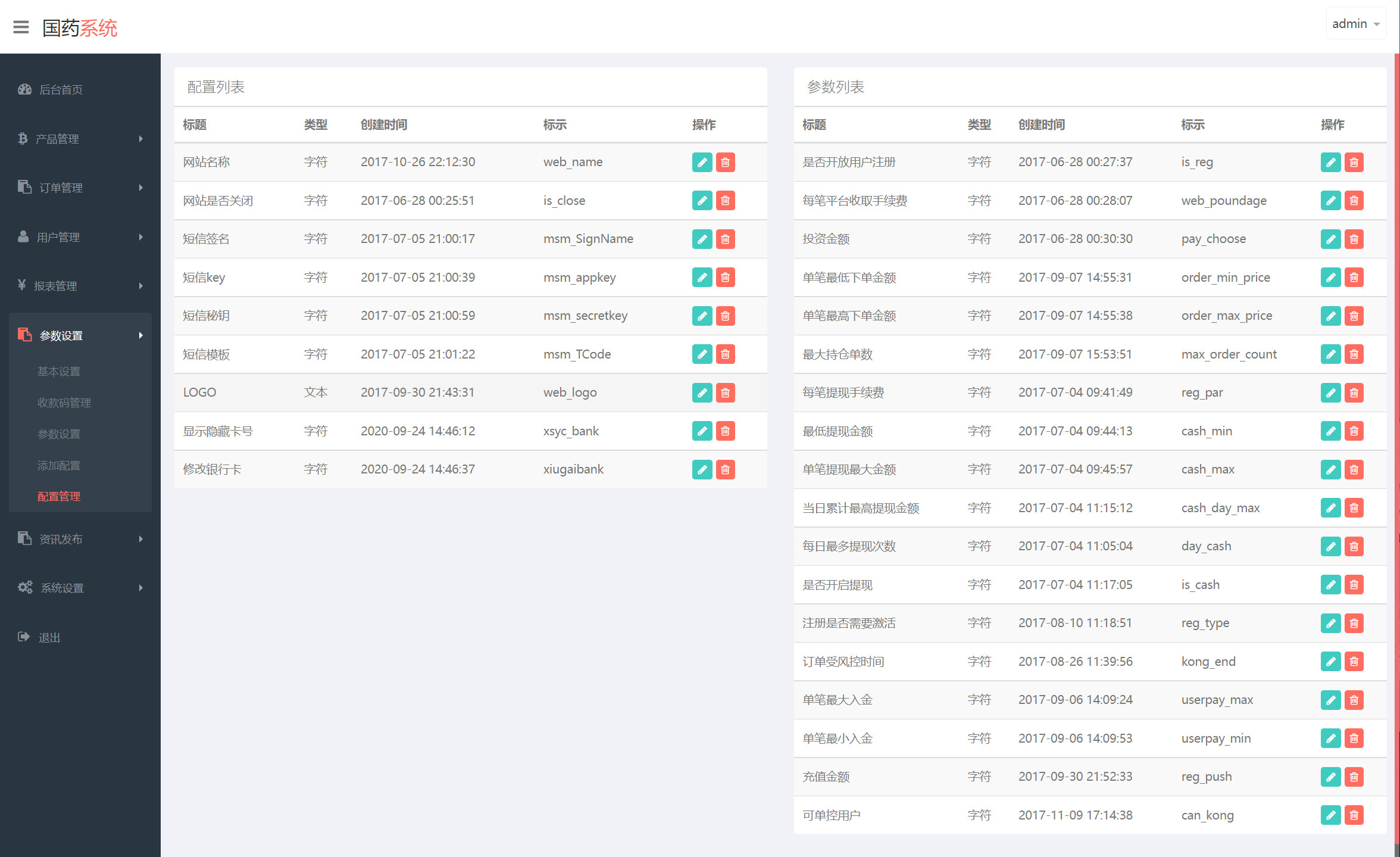This screenshot has height=857, width=1400.
Task: Delete the cash_day_max parameter
Action: 1354,508
